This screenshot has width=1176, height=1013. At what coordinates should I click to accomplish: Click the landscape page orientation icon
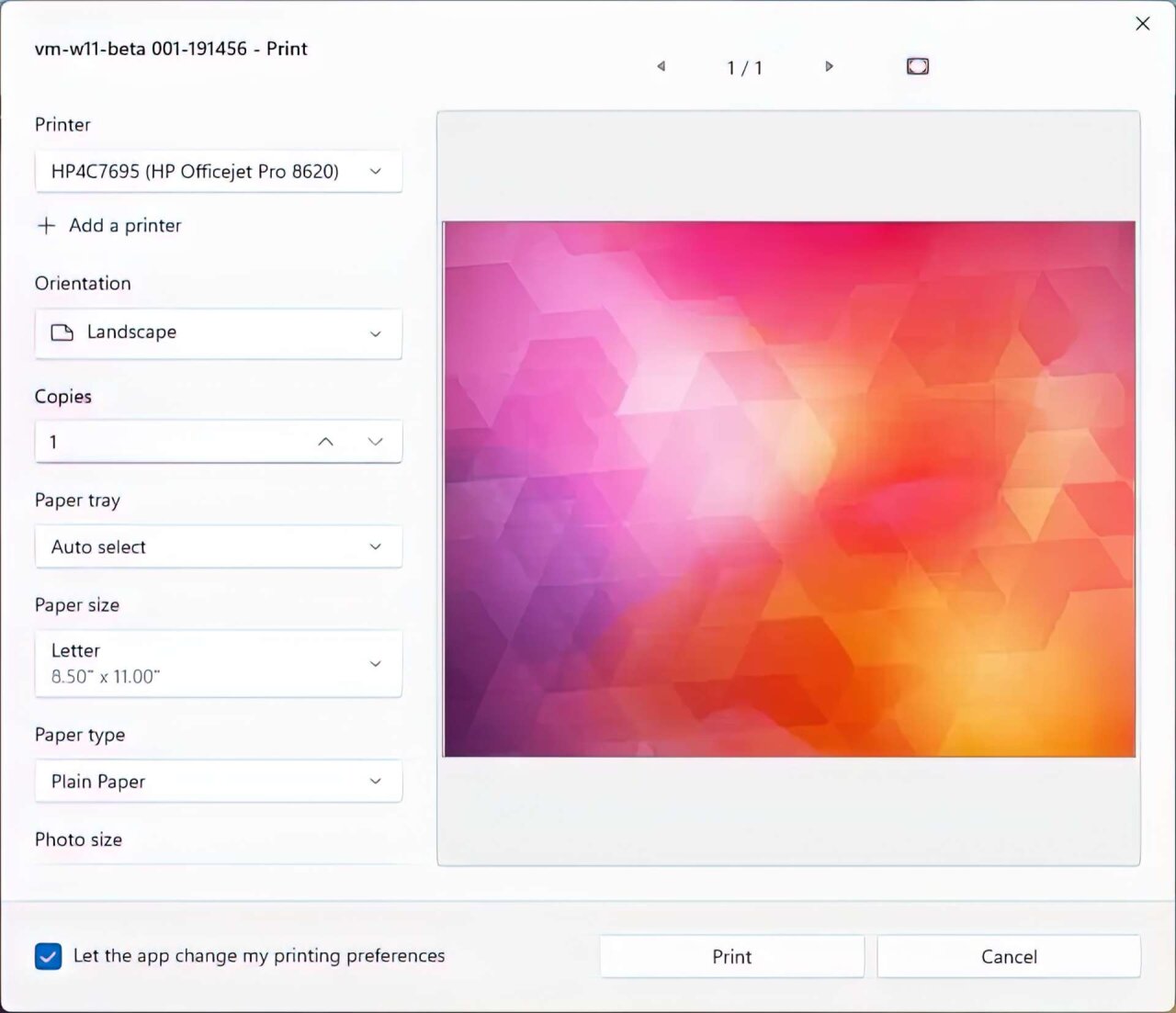[x=62, y=332]
